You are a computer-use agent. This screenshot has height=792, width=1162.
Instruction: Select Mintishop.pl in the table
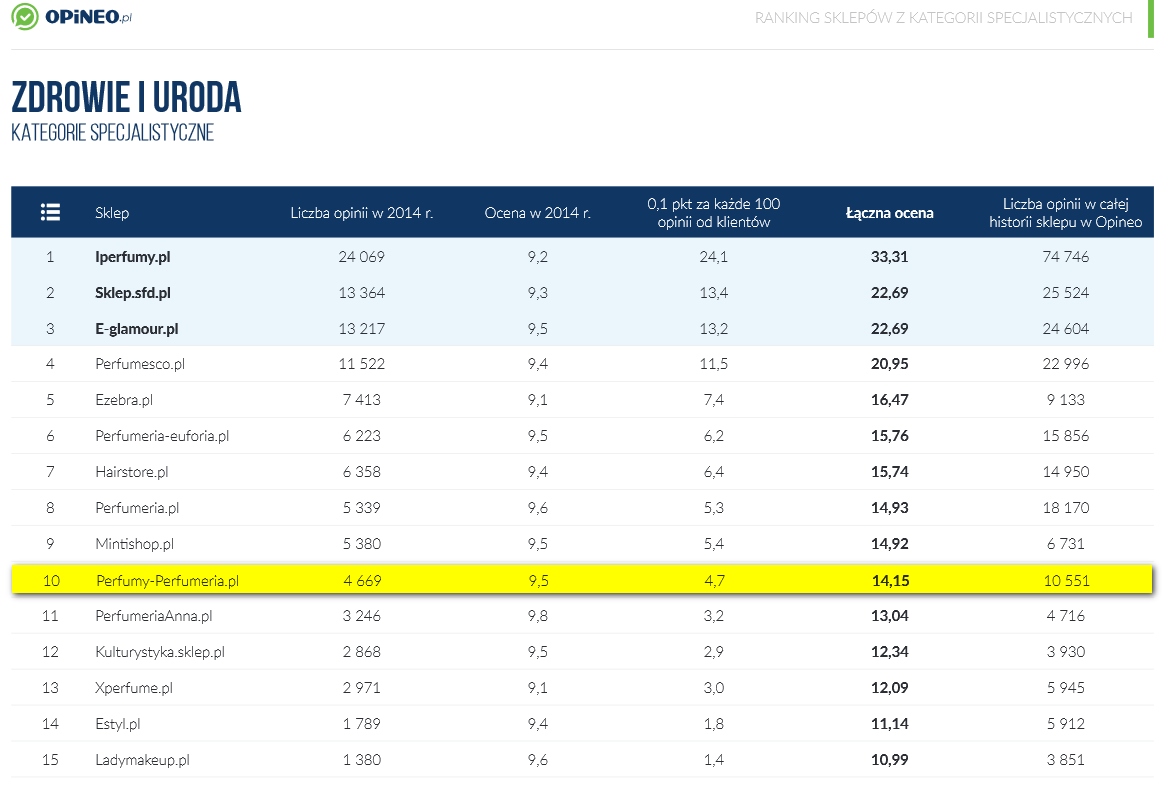[x=135, y=544]
